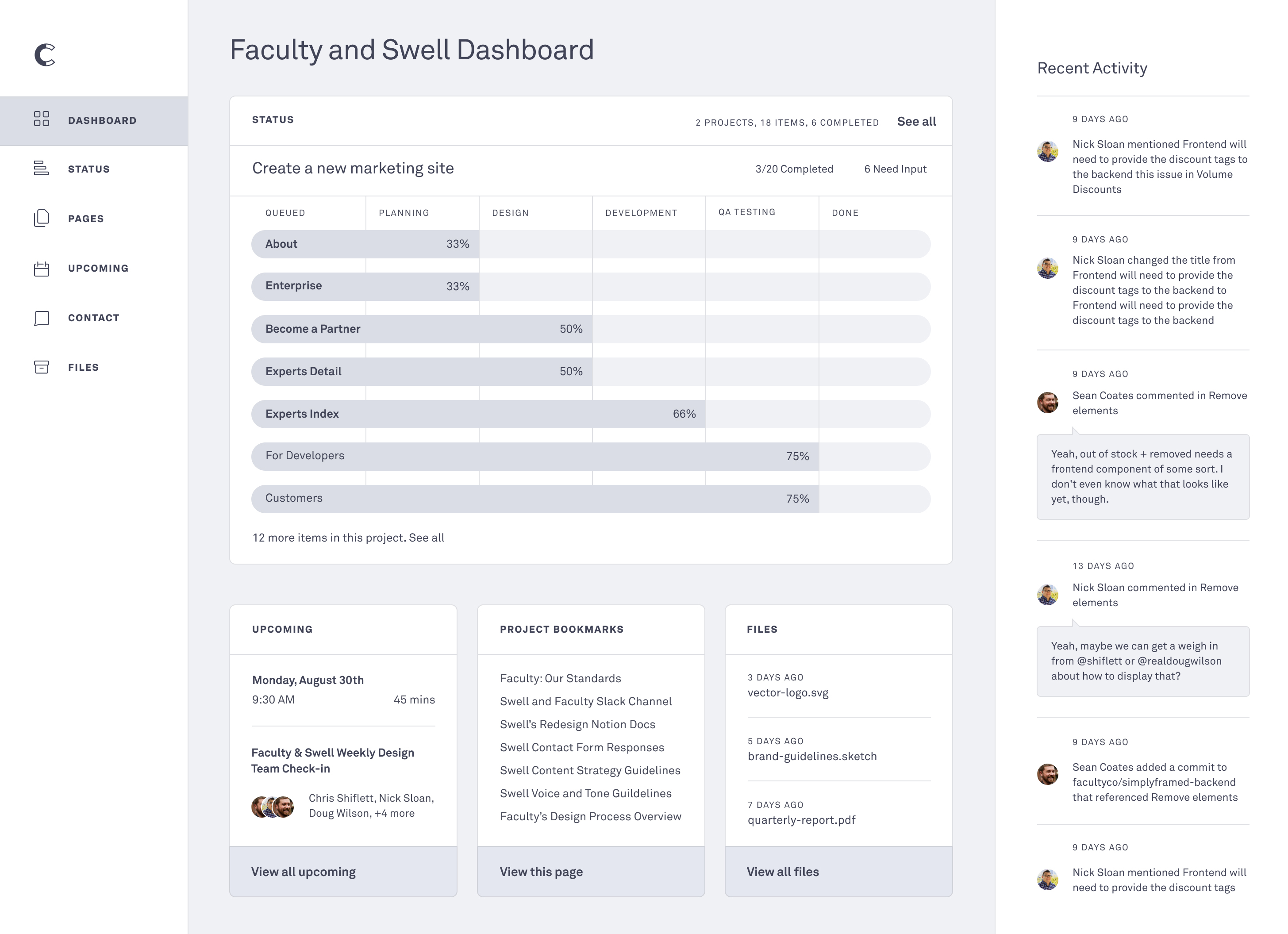Open 'Create a new marketing site' project
This screenshot has width=1288, height=934.
click(353, 168)
